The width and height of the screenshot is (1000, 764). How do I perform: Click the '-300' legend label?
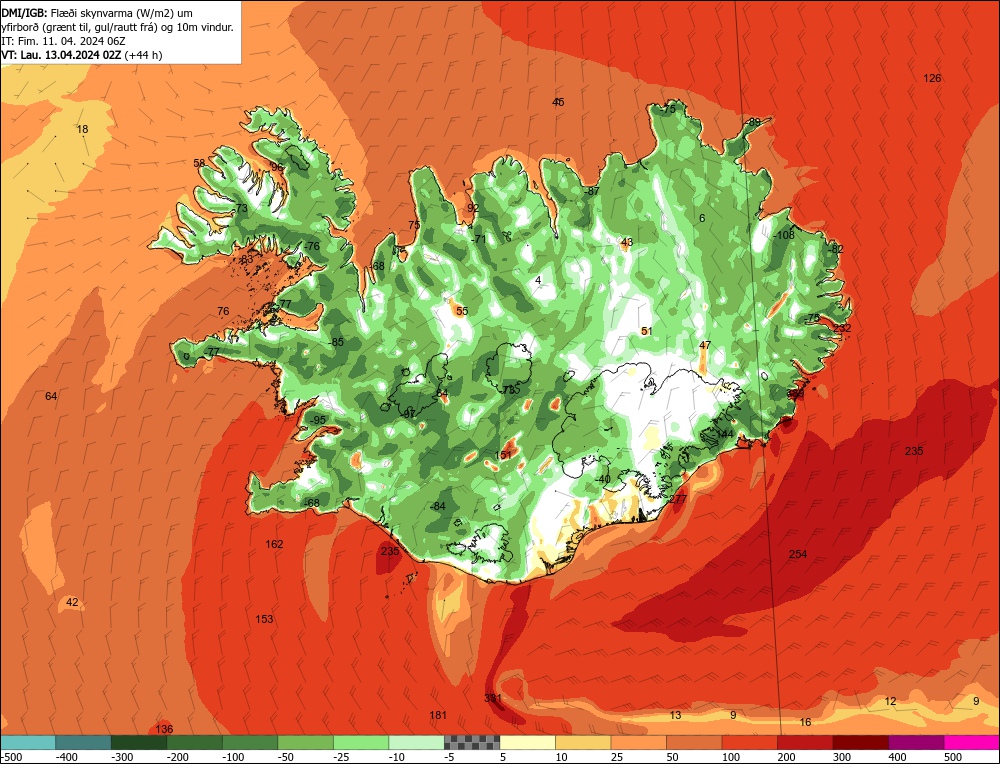pos(122,757)
